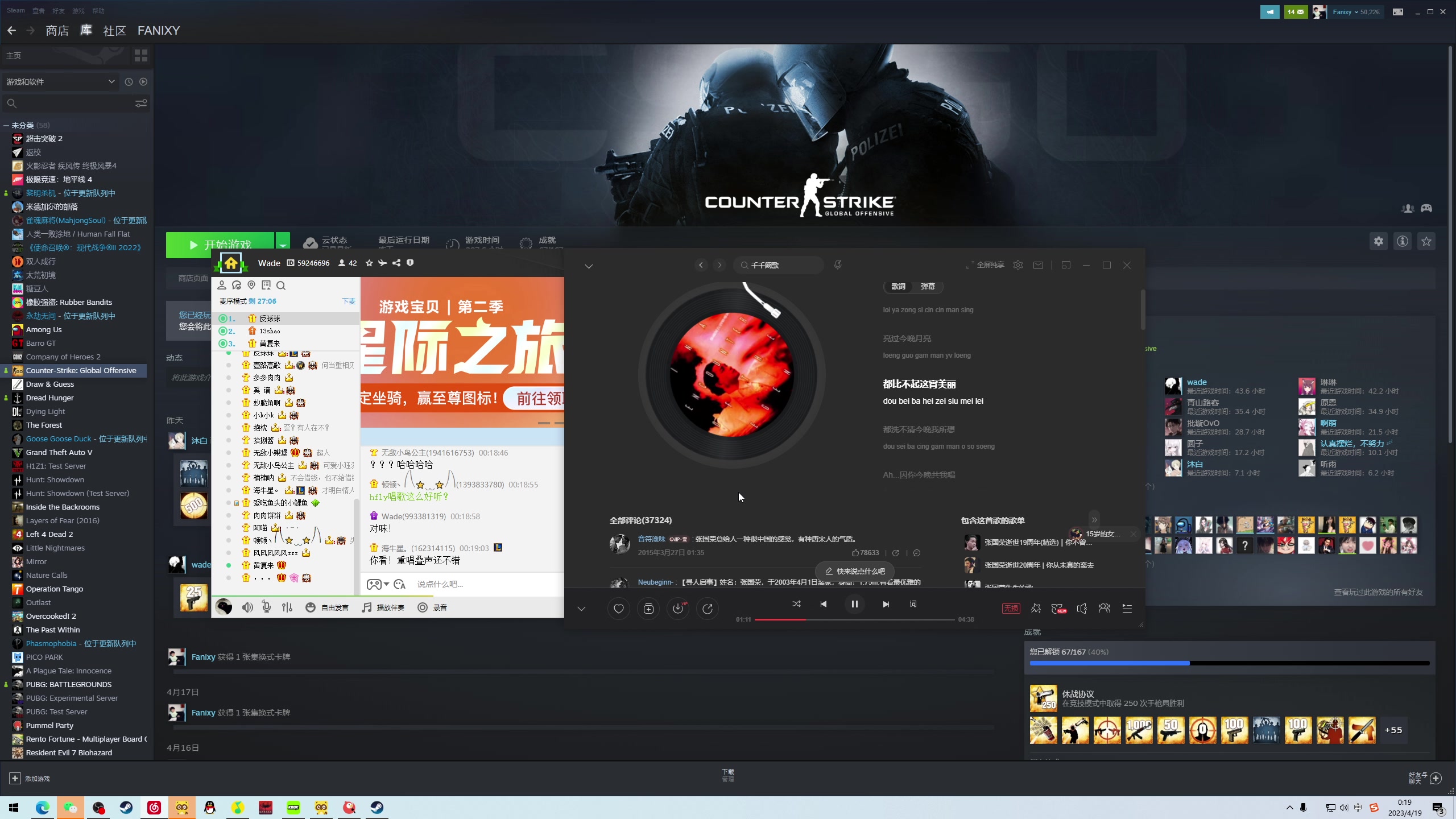Toggle shuffle playback mode

point(796,604)
